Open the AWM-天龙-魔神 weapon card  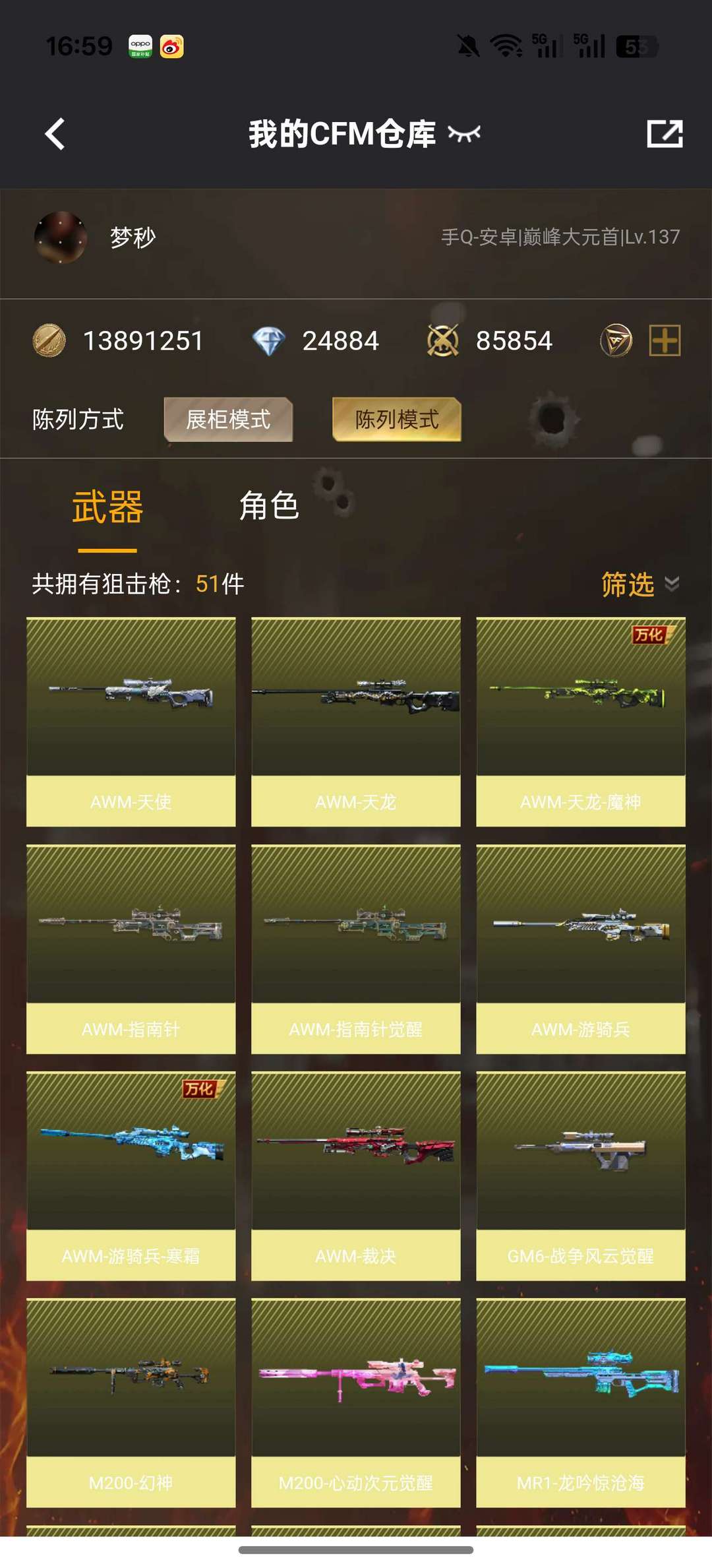click(x=581, y=722)
